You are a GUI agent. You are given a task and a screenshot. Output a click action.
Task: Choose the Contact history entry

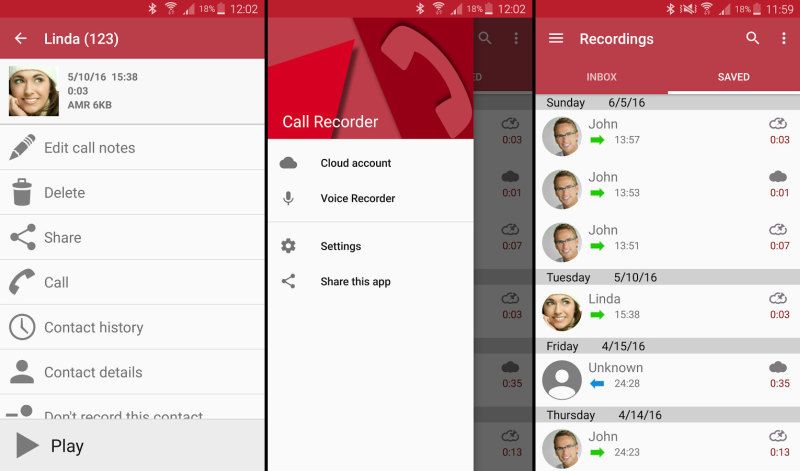click(x=132, y=327)
